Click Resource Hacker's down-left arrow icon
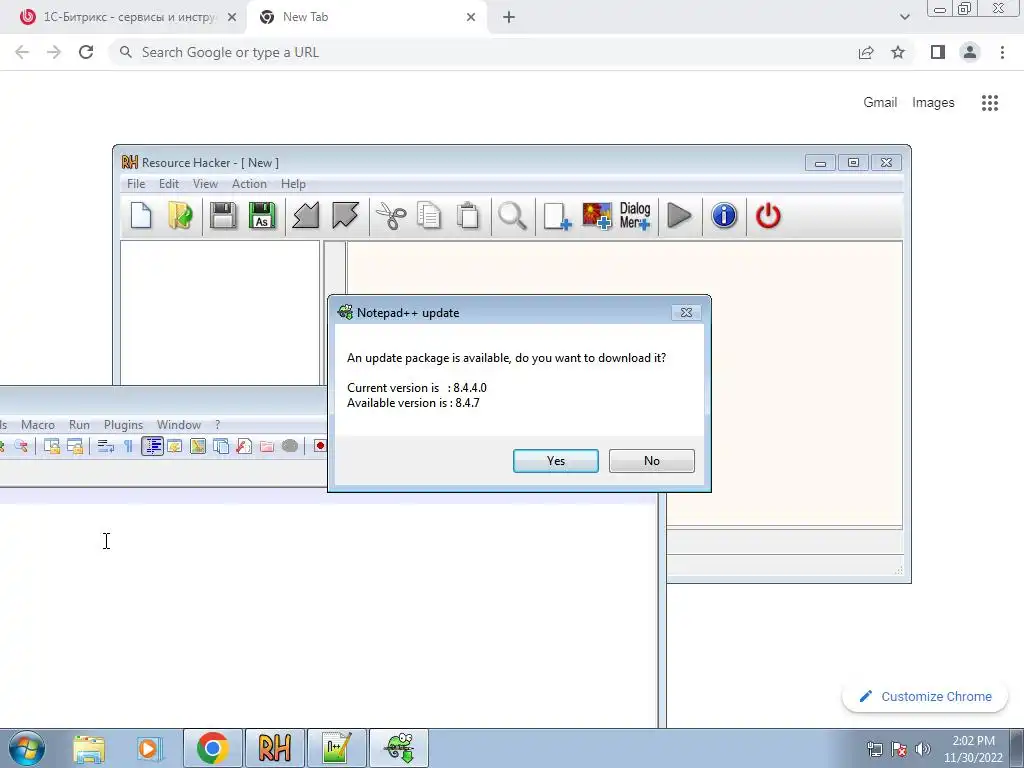This screenshot has width=1024, height=768. click(x=306, y=216)
